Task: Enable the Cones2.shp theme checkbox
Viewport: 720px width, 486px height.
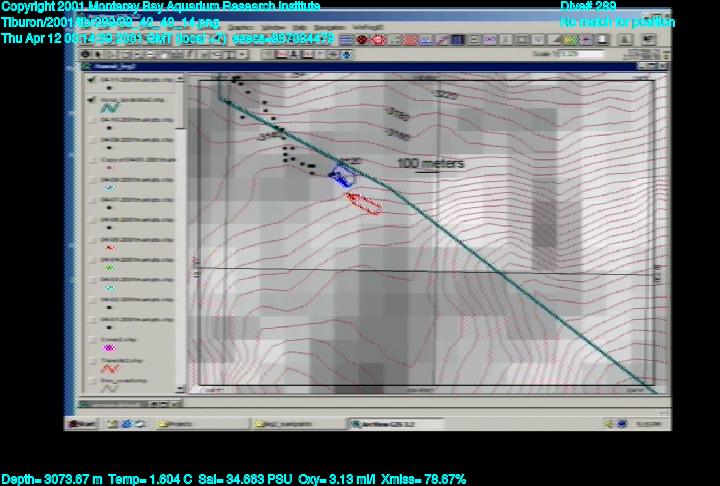Action: pos(92,339)
